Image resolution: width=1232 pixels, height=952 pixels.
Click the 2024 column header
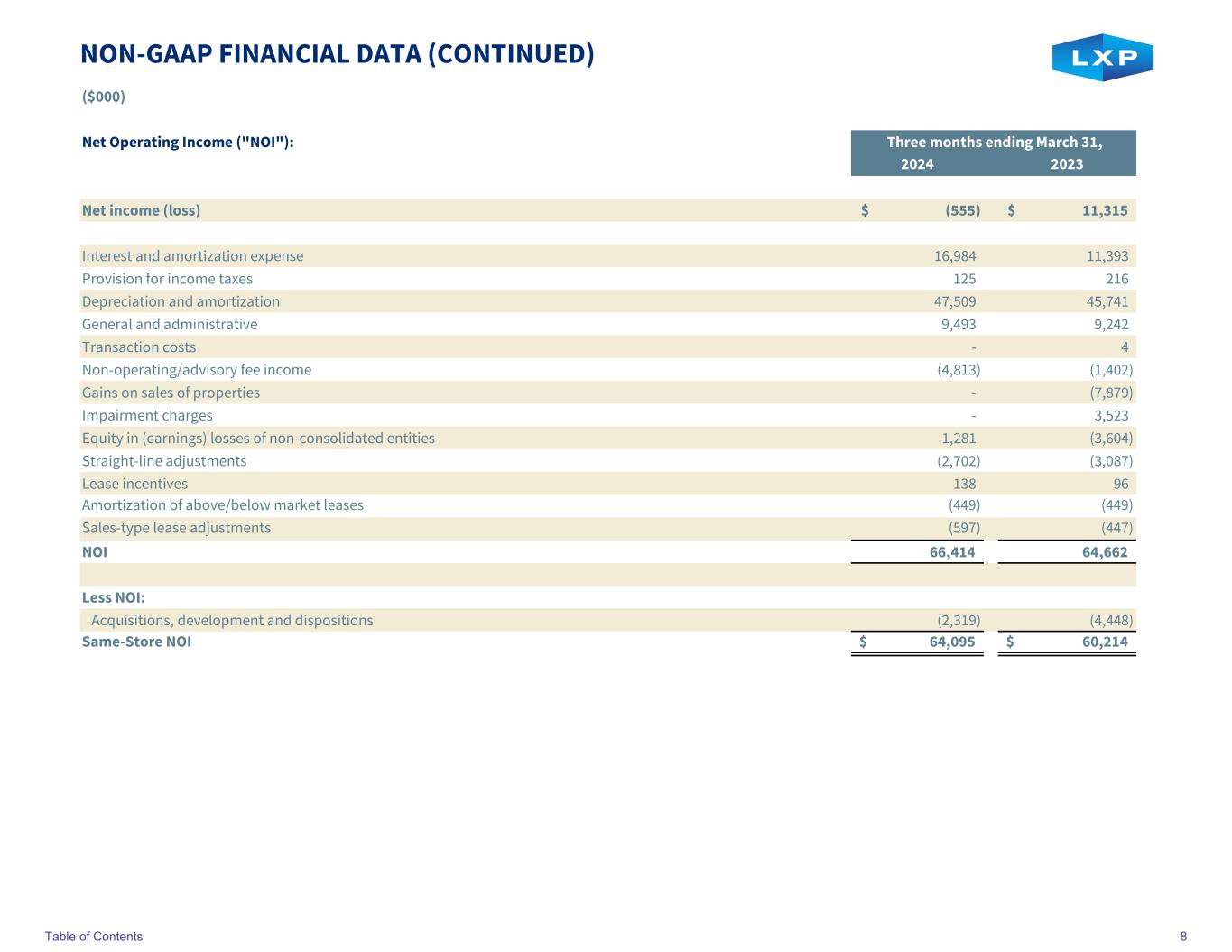point(917,163)
